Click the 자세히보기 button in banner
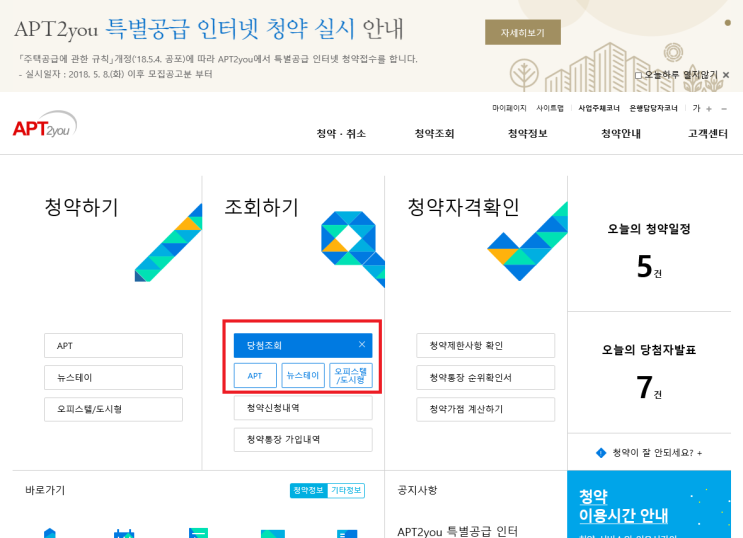 [x=523, y=32]
